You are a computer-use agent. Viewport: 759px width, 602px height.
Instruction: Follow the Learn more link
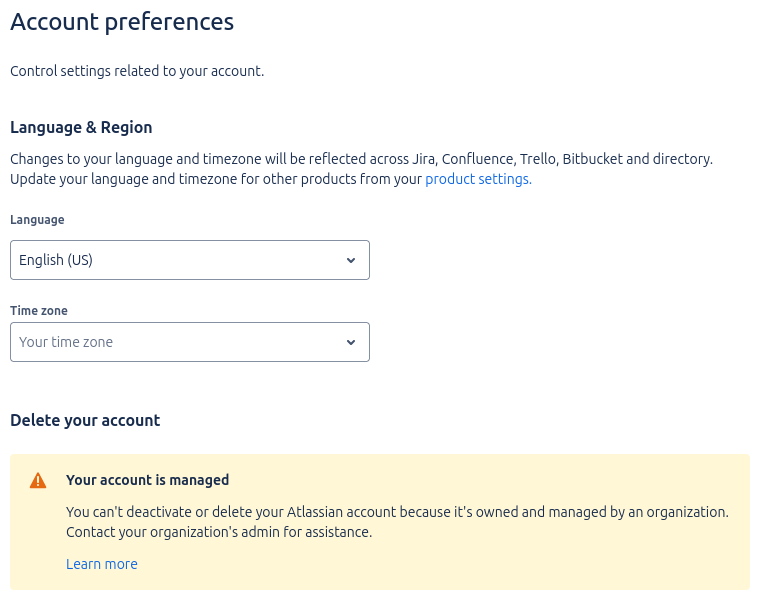[x=102, y=564]
